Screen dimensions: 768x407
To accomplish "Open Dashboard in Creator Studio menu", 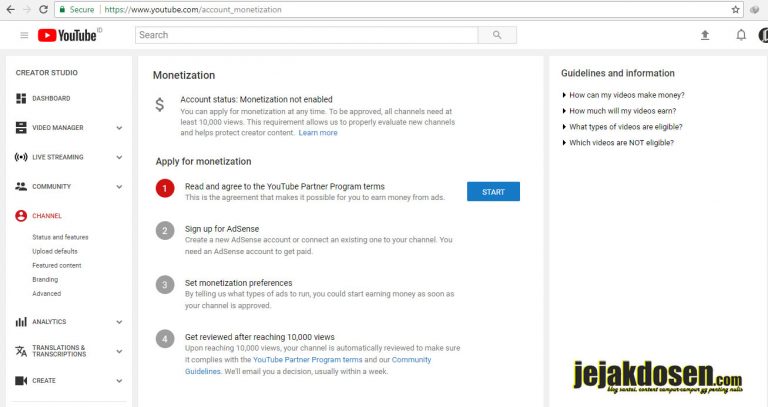I will pyautogui.click(x=51, y=98).
